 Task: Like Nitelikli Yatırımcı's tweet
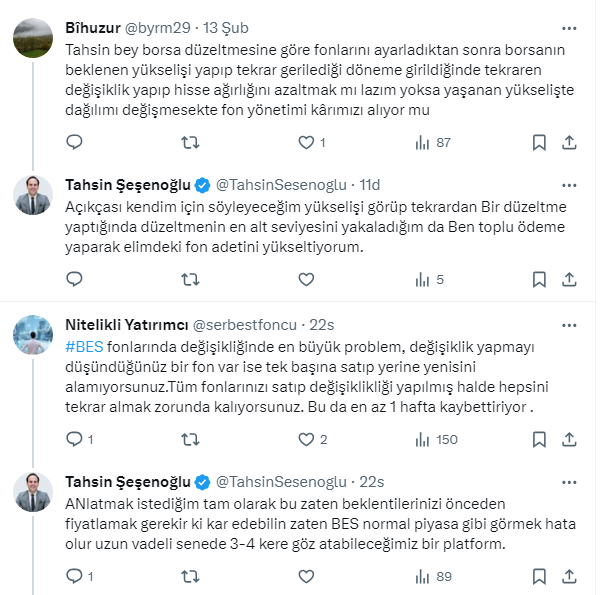306,439
